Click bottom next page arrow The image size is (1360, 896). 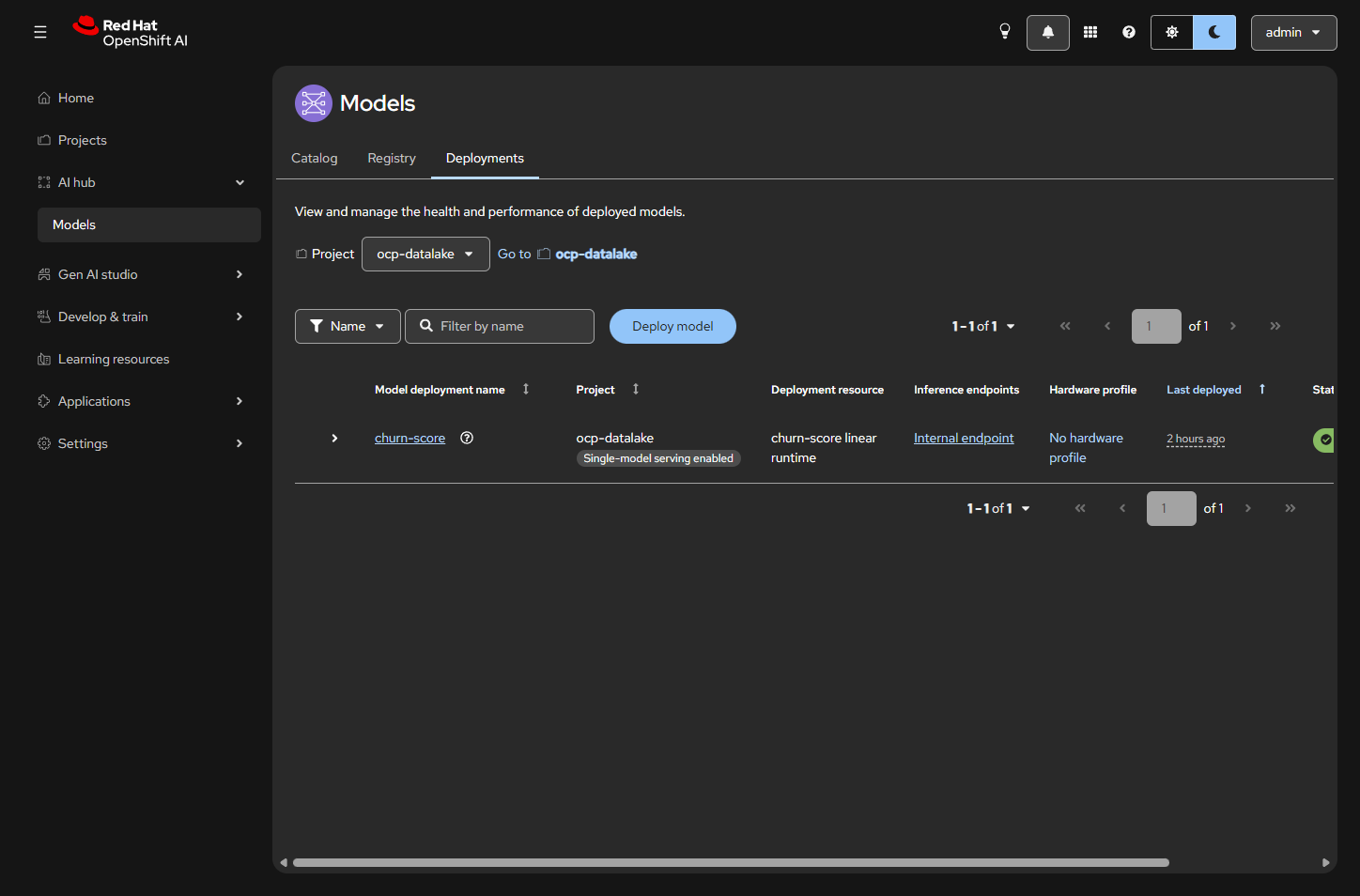(x=1248, y=508)
